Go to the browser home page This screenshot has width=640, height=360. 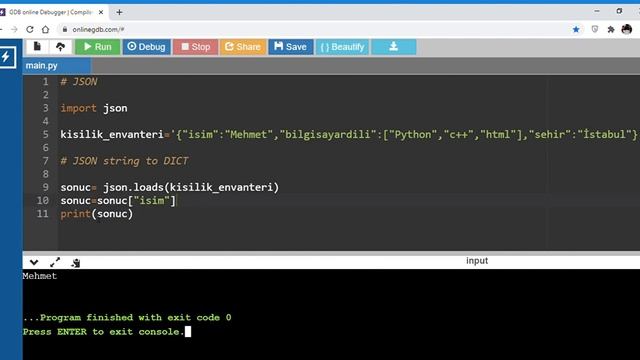(x=45, y=29)
